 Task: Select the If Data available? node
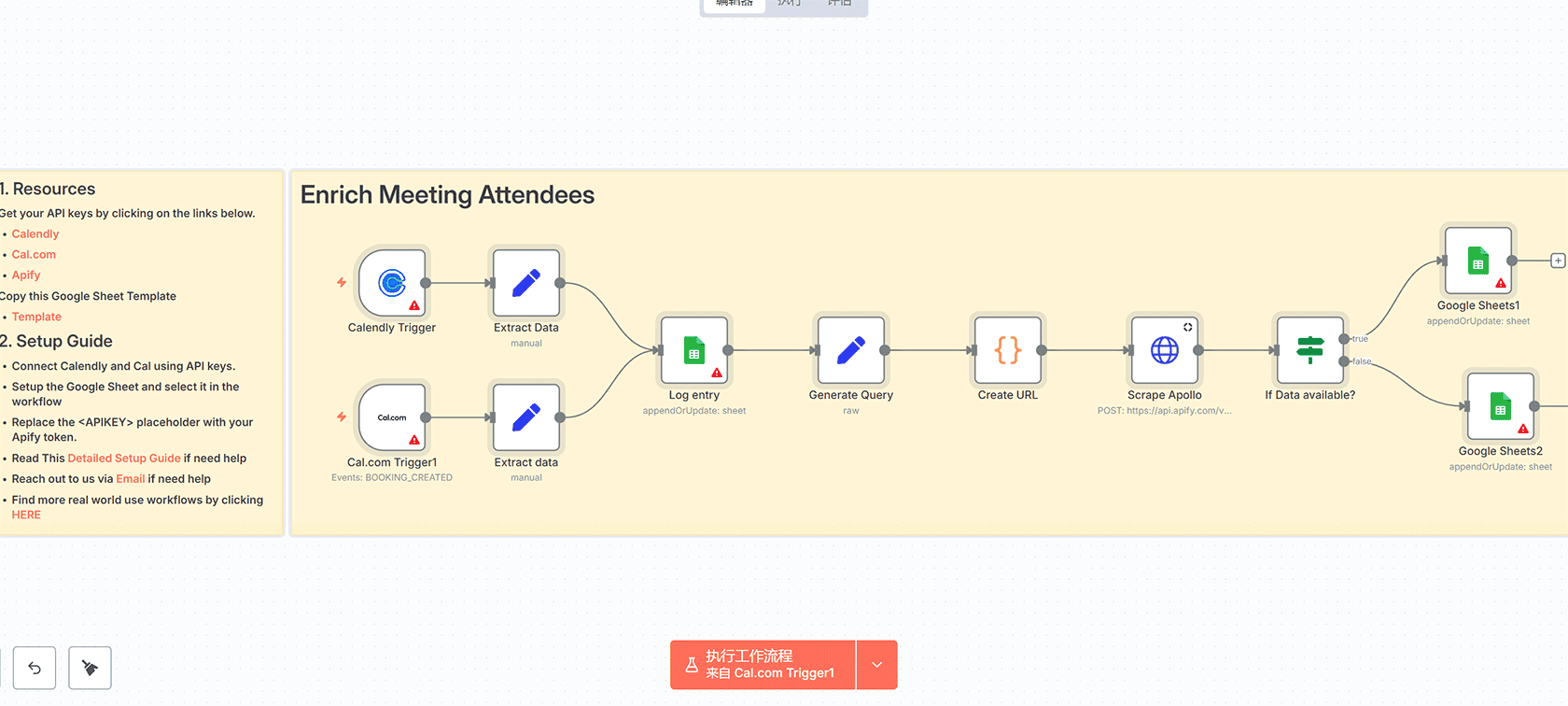1309,350
